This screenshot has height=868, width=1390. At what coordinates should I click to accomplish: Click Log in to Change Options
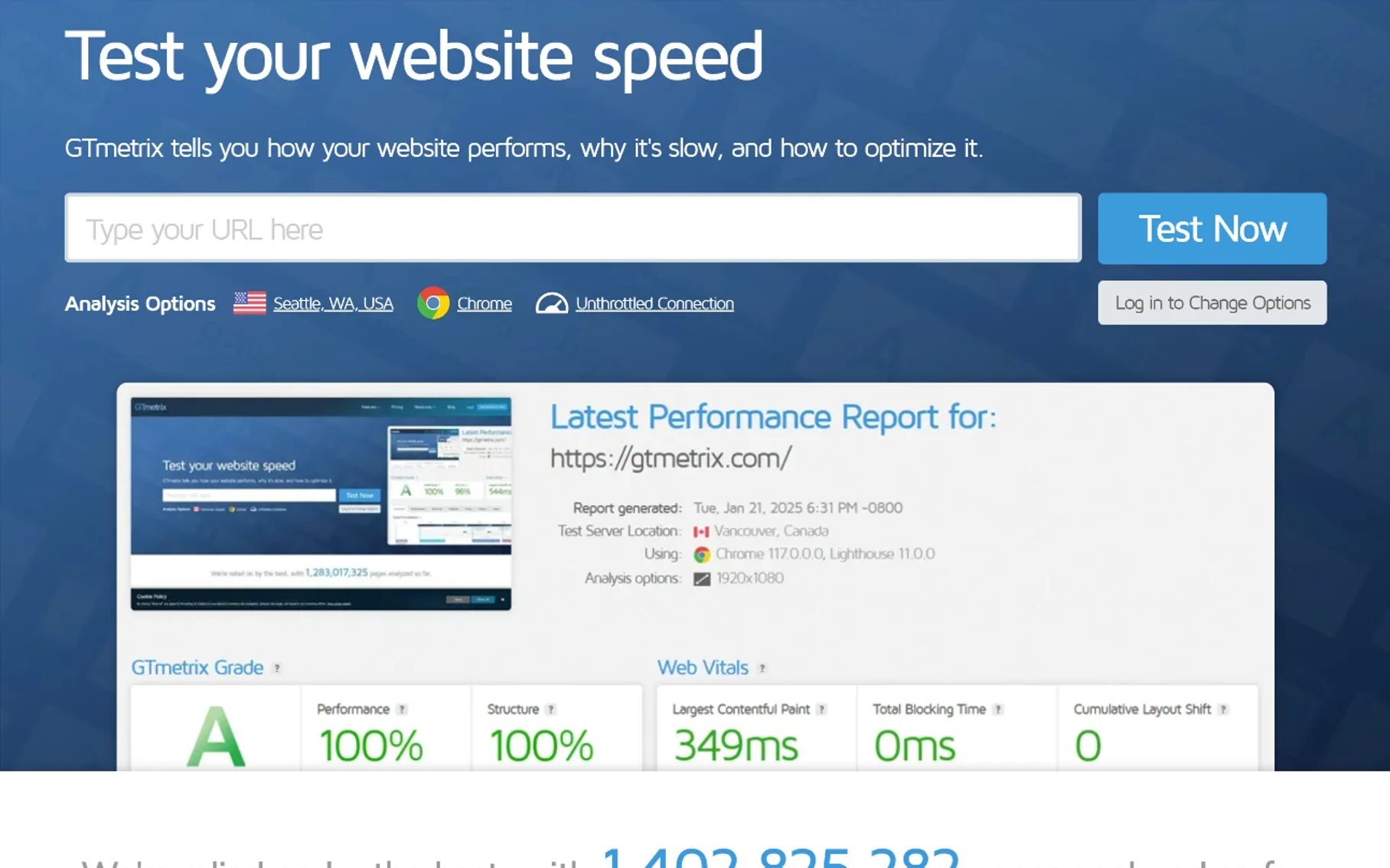[1212, 303]
